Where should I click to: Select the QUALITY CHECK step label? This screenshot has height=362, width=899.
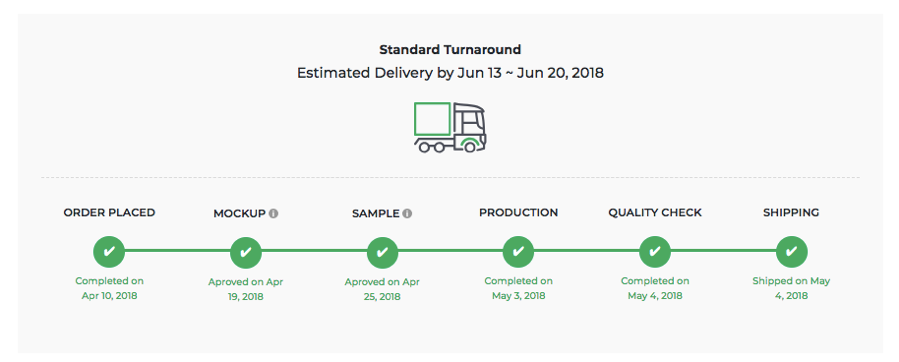pos(655,213)
